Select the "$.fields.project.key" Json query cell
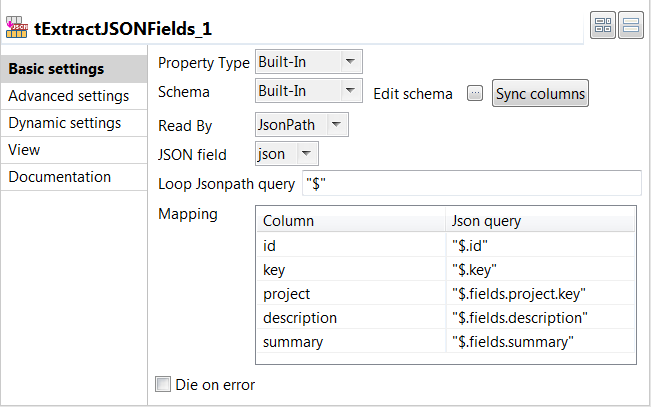This screenshot has width=651, height=407. pos(518,294)
